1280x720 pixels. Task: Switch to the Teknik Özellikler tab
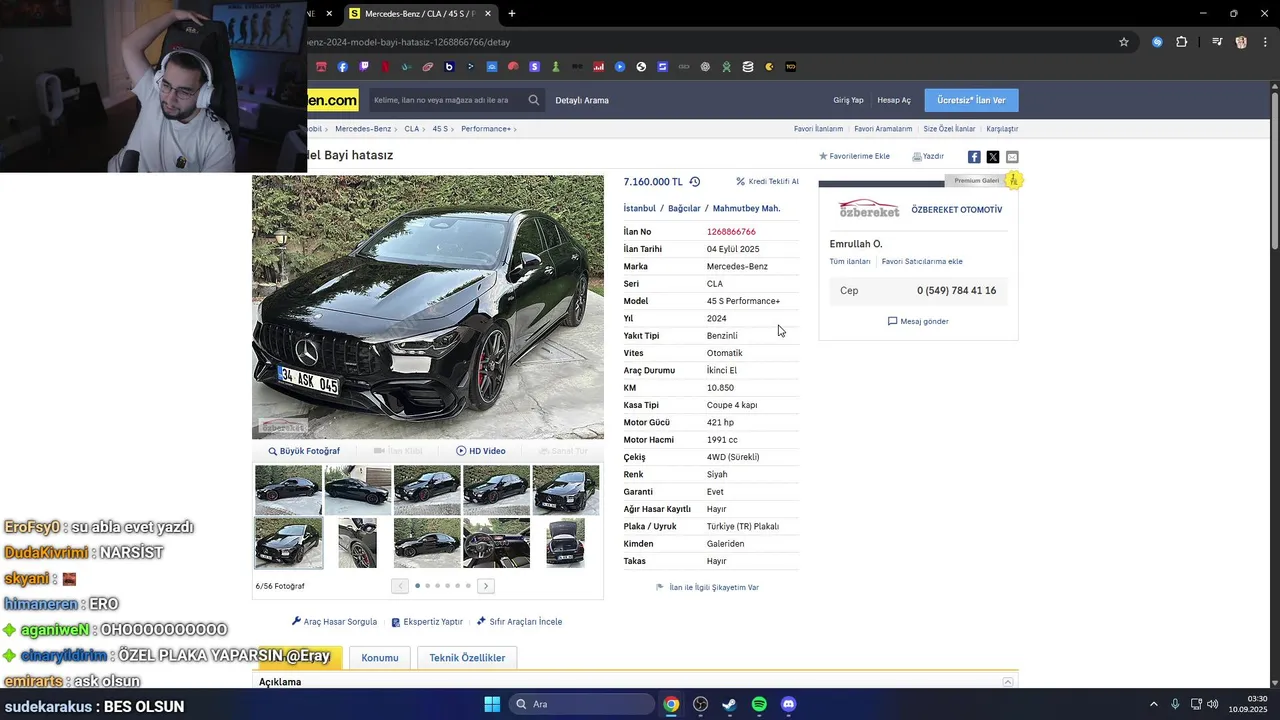pos(467,658)
